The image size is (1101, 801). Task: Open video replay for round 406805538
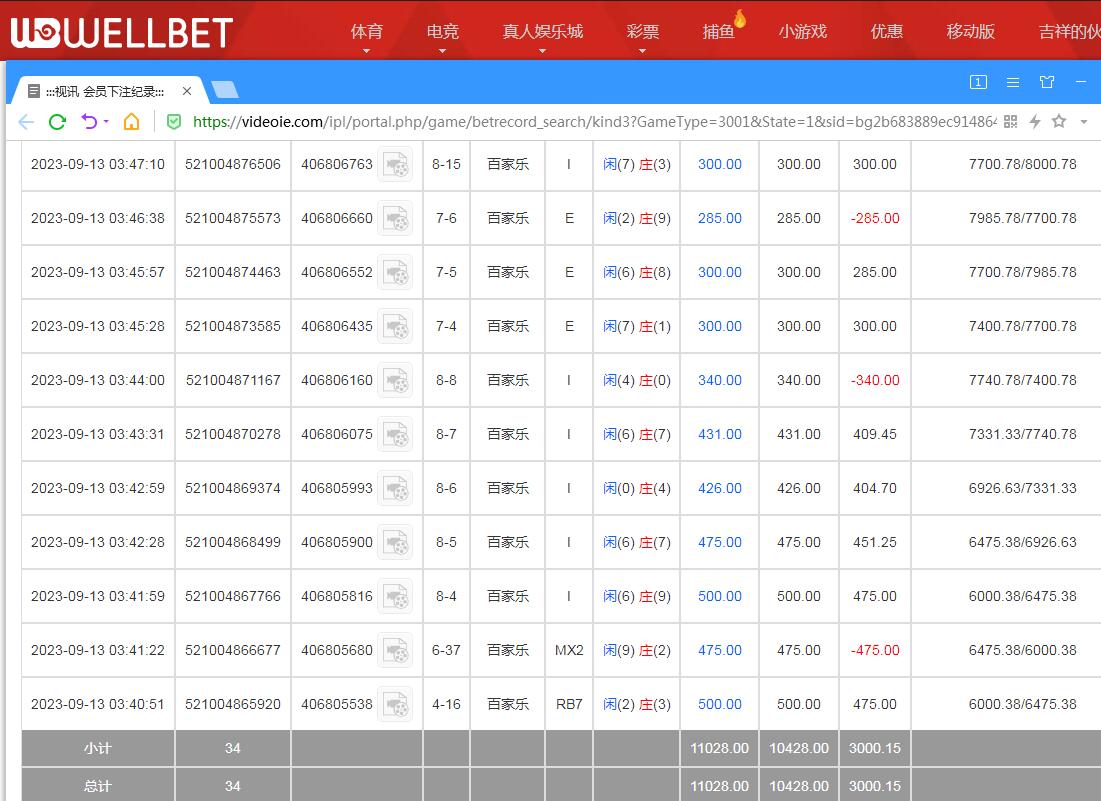[x=395, y=704]
